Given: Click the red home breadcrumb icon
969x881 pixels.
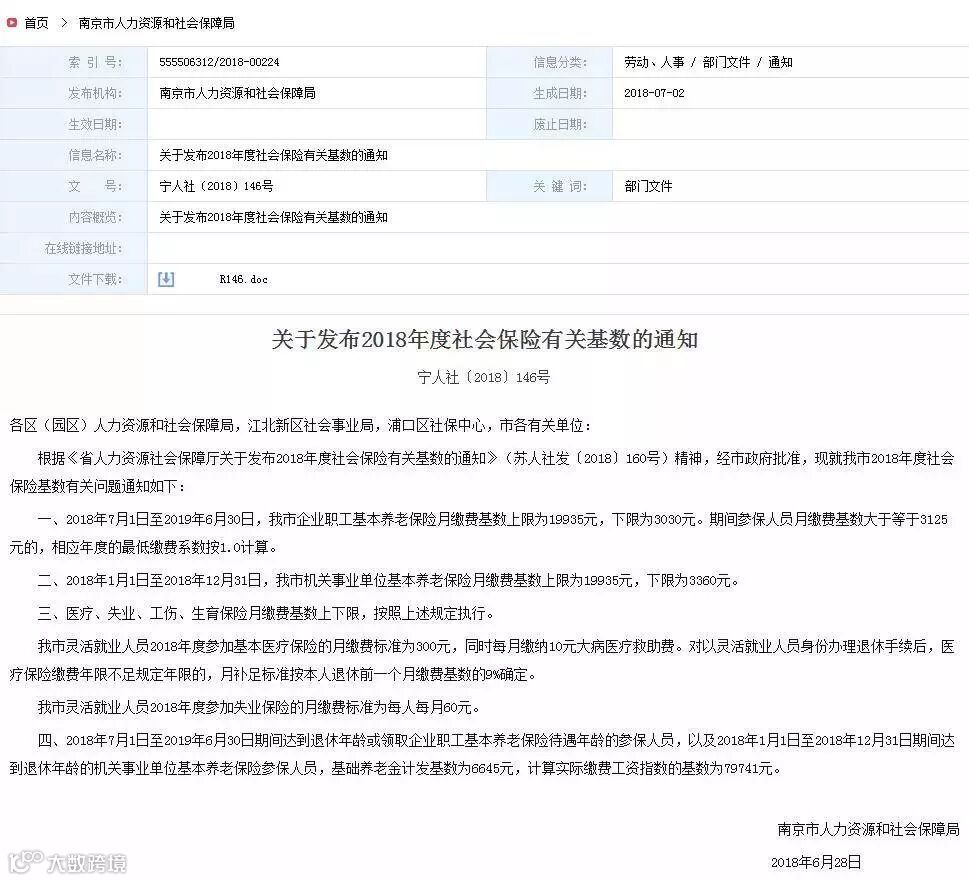Looking at the screenshot, I should coord(11,23).
